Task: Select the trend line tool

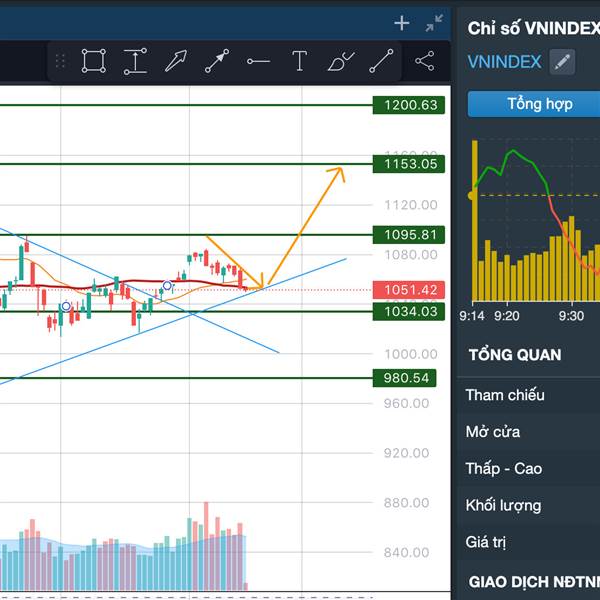Action: 381,61
